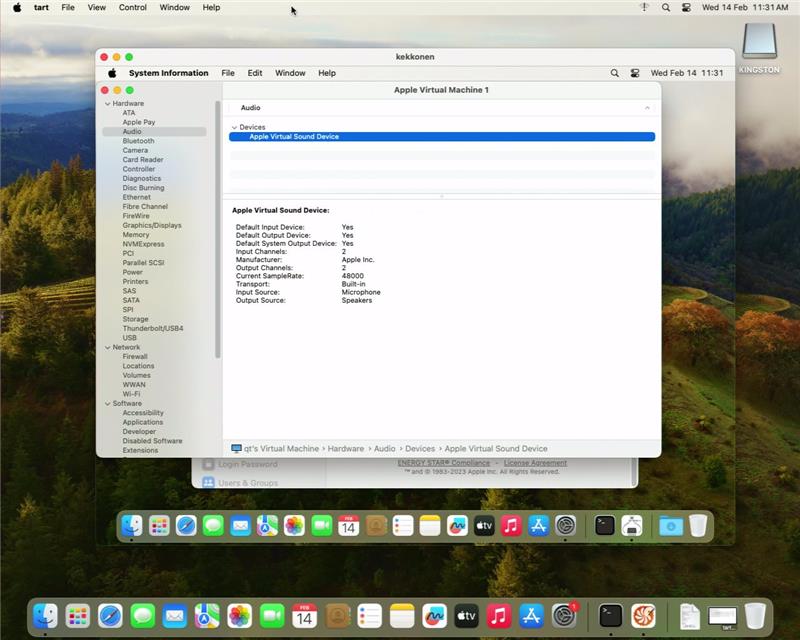Open App Store in the kekkonen VM's Dock
The width and height of the screenshot is (800, 640).
(x=538, y=525)
